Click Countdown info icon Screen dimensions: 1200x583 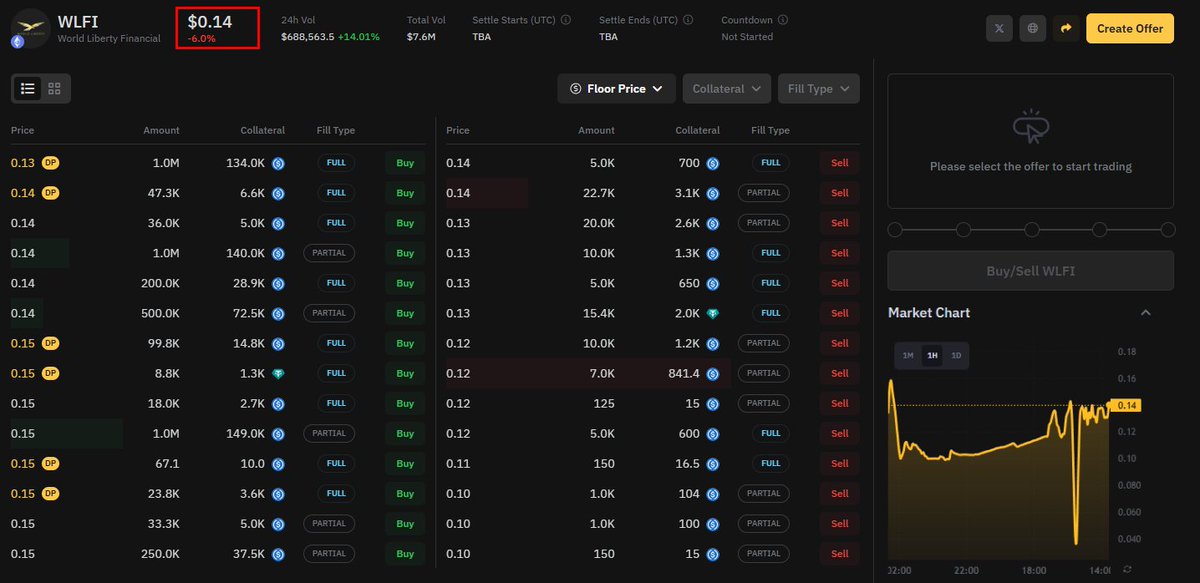782,19
